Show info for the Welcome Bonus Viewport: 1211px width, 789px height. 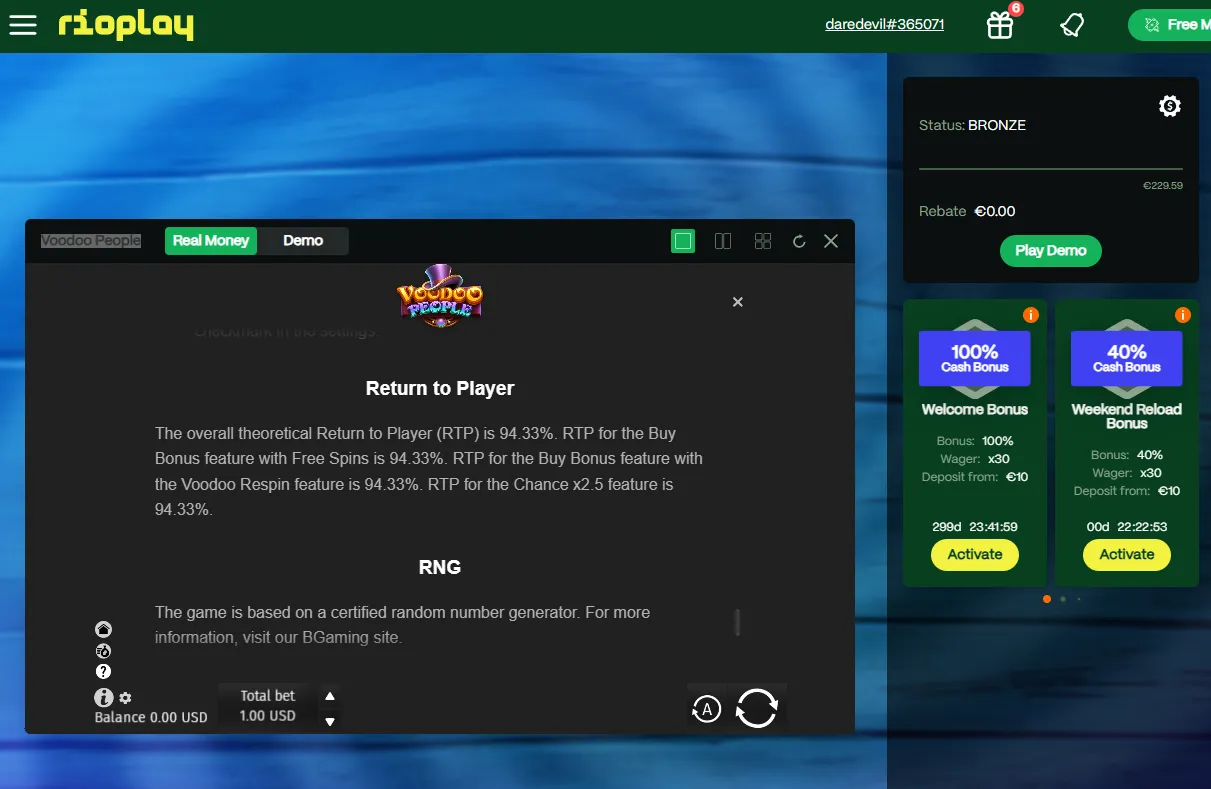1031,315
